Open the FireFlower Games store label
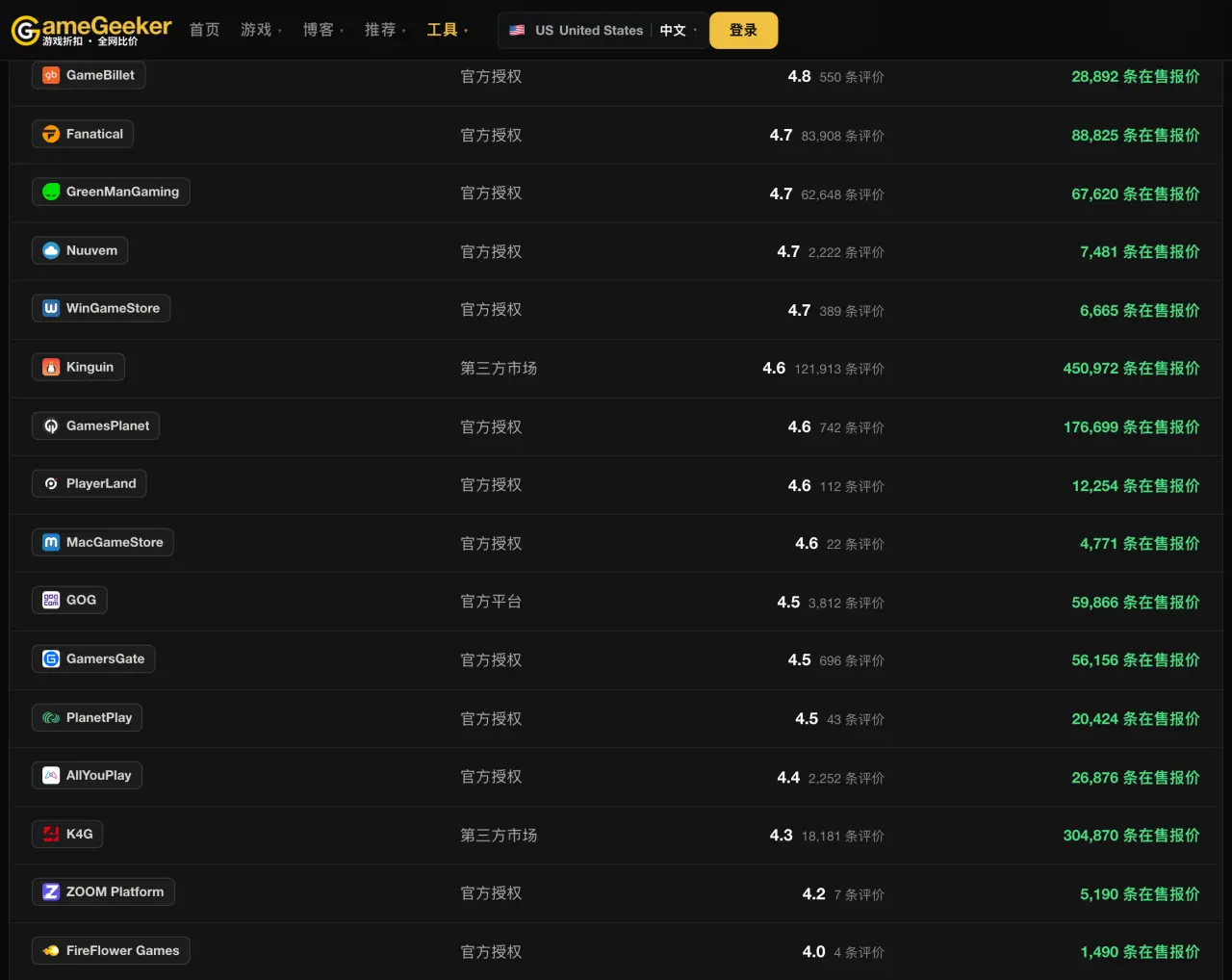This screenshot has width=1232, height=980. (111, 950)
